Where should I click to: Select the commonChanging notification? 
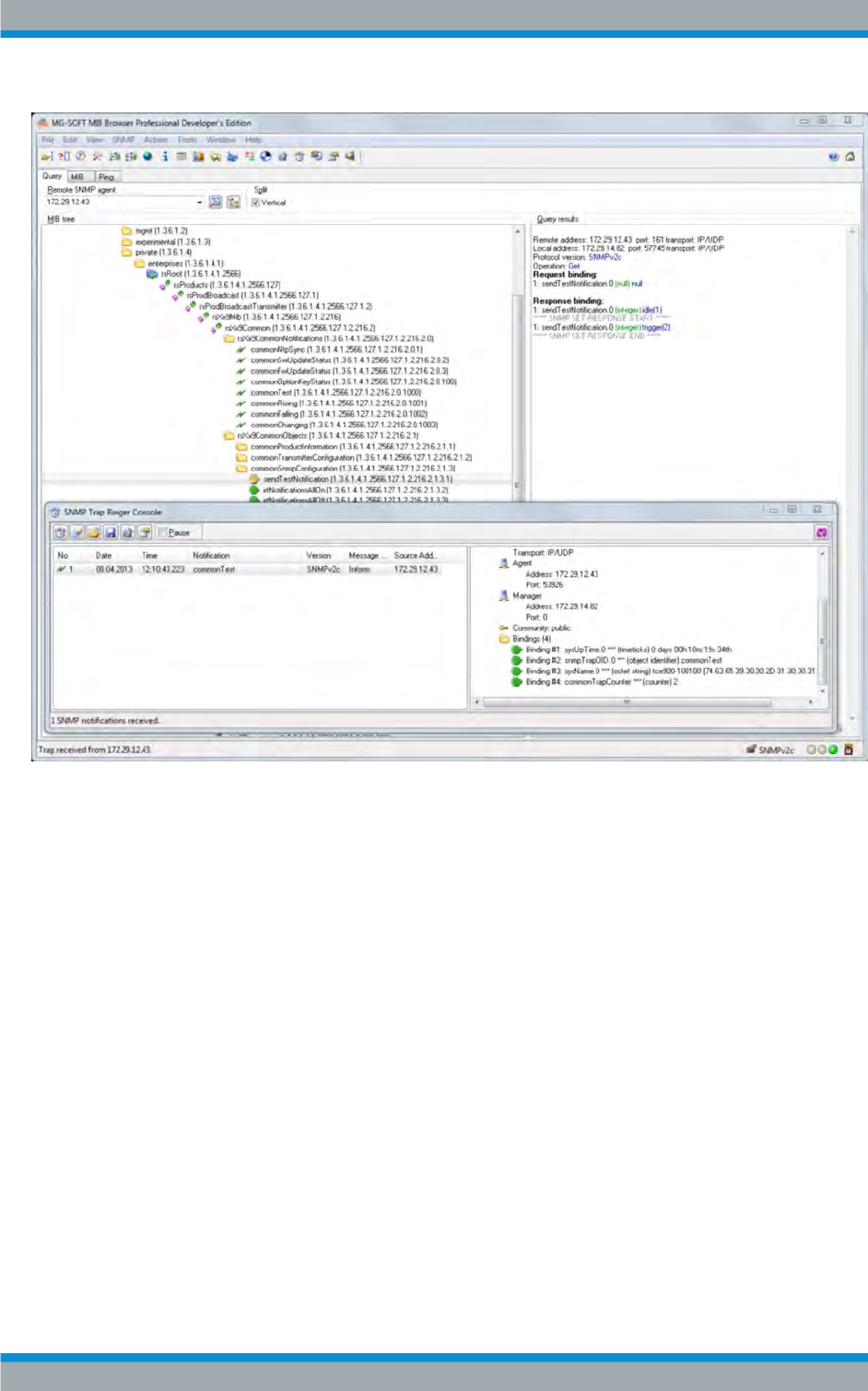coord(337,425)
